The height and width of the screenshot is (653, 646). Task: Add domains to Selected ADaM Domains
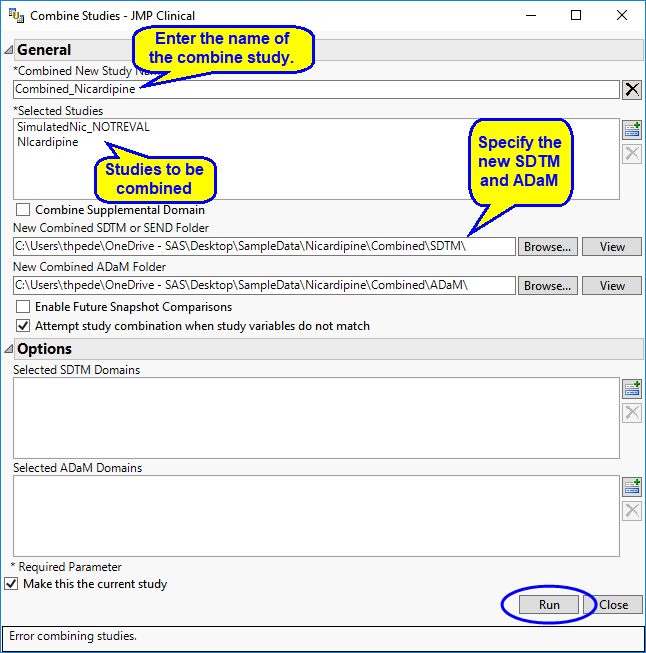coord(632,487)
